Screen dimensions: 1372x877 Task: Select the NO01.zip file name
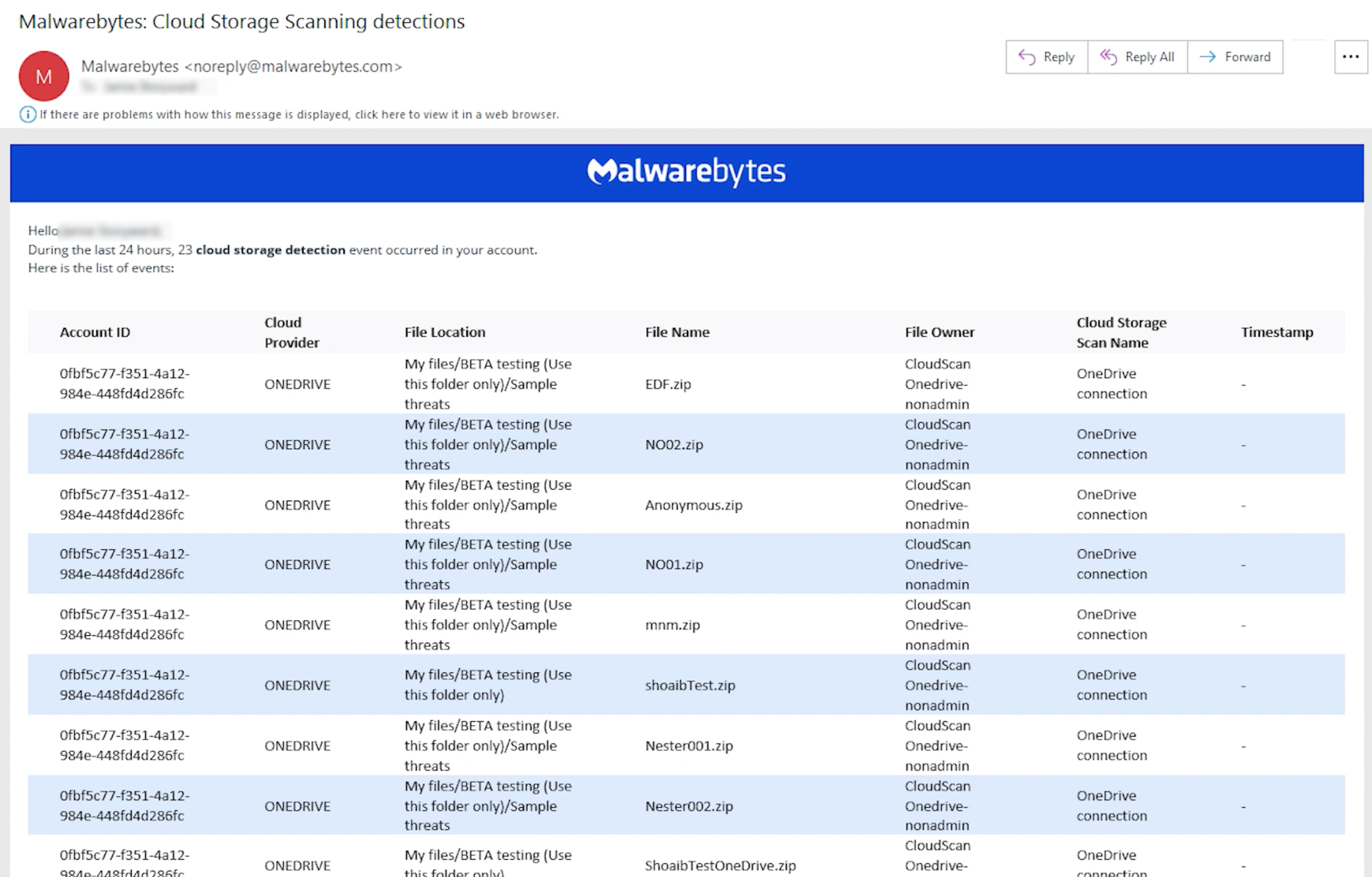674,565
